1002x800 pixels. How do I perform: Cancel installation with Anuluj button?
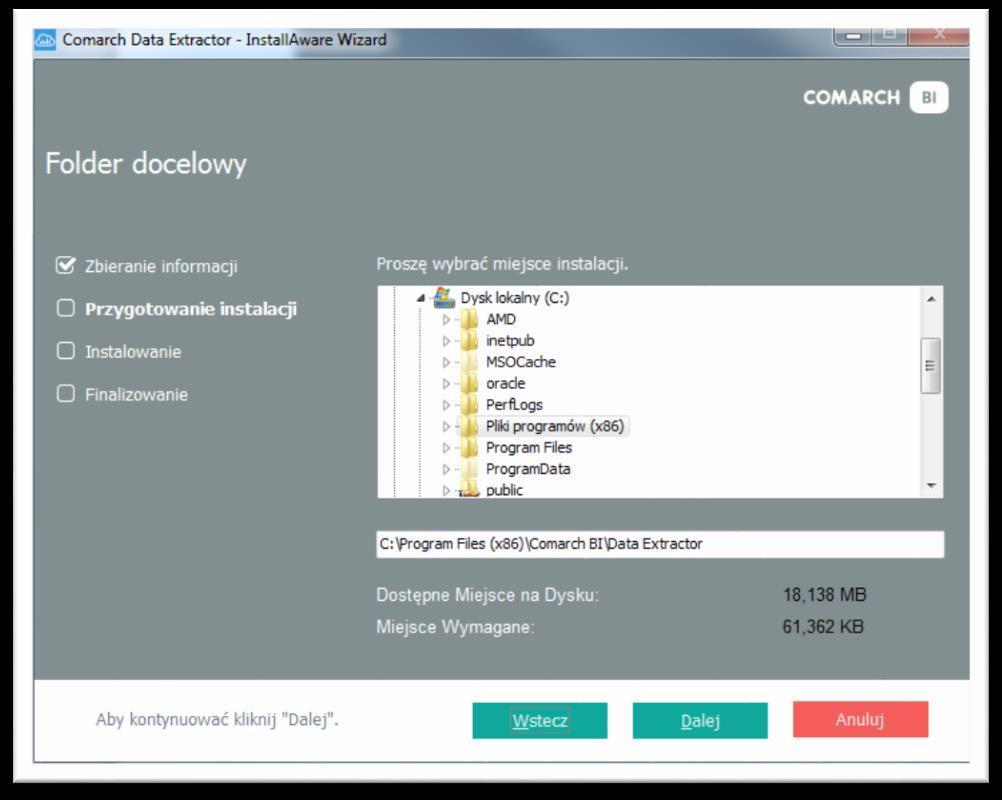(860, 719)
